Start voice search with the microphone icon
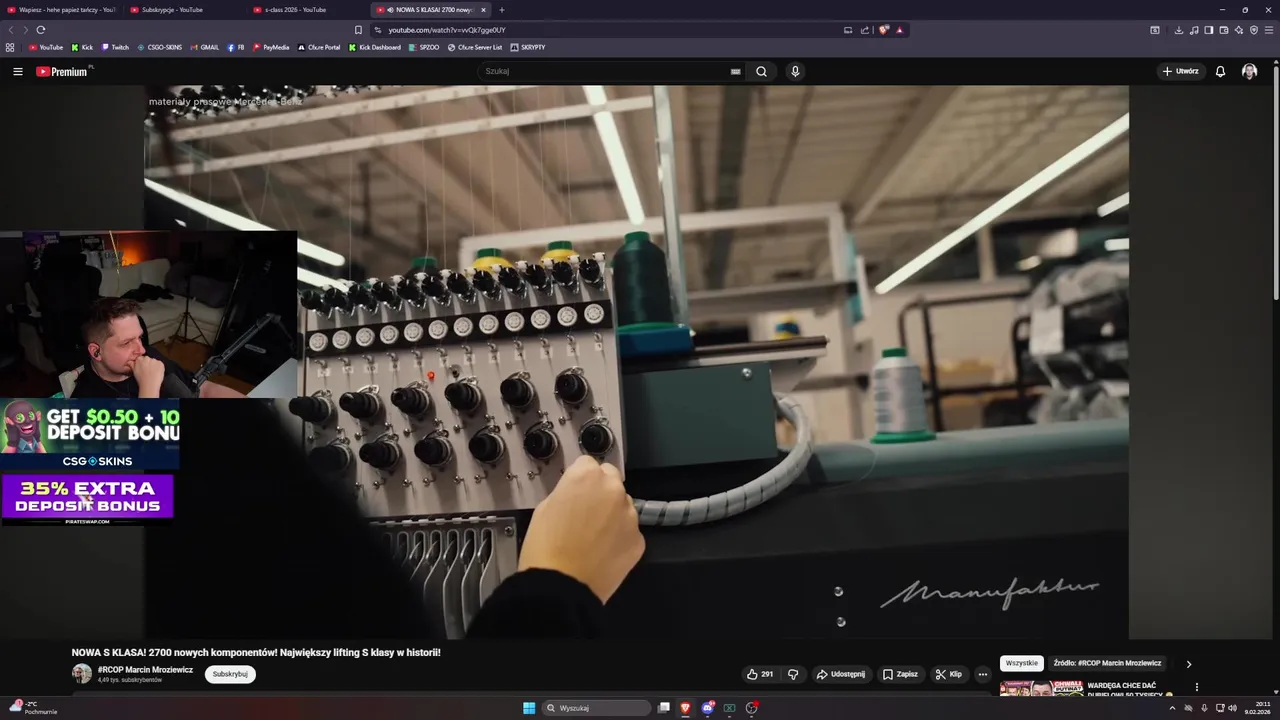This screenshot has width=1280, height=720. [795, 71]
